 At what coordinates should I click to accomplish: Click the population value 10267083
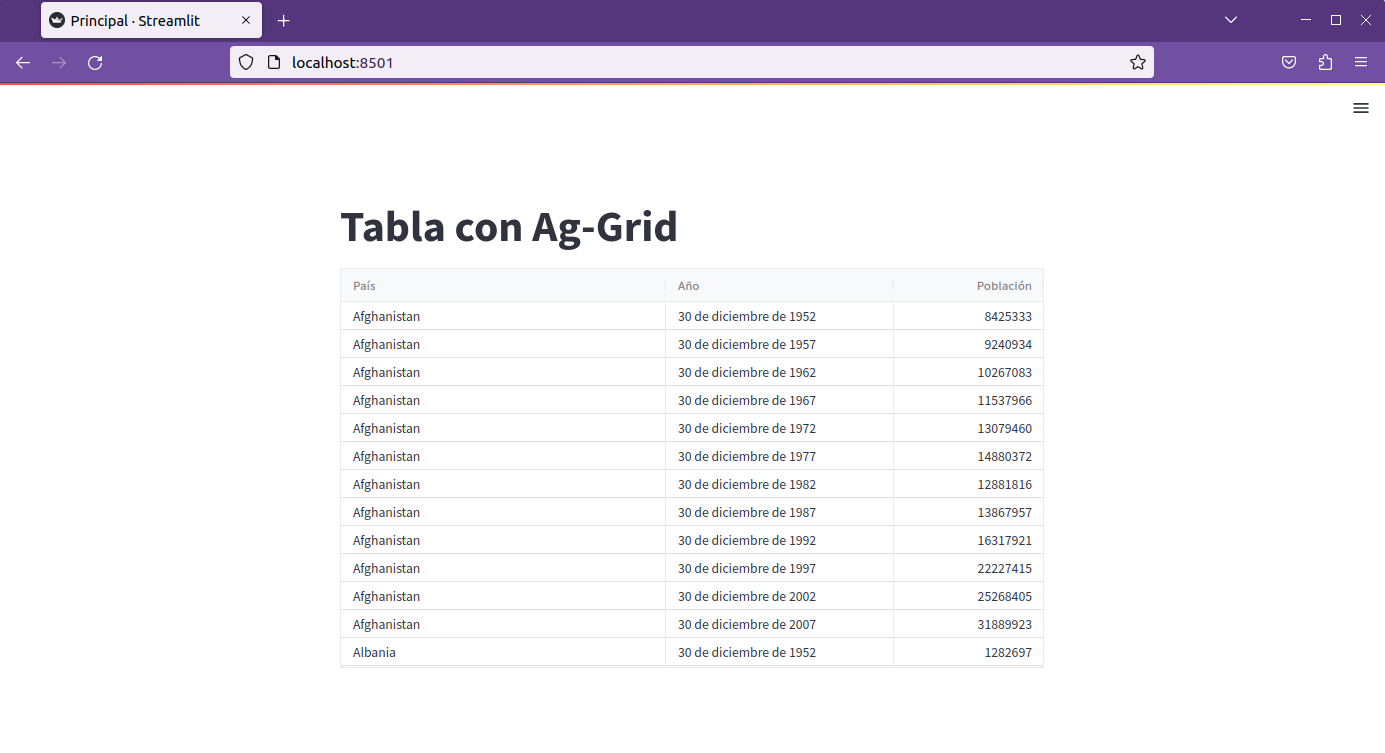[x=1005, y=372]
